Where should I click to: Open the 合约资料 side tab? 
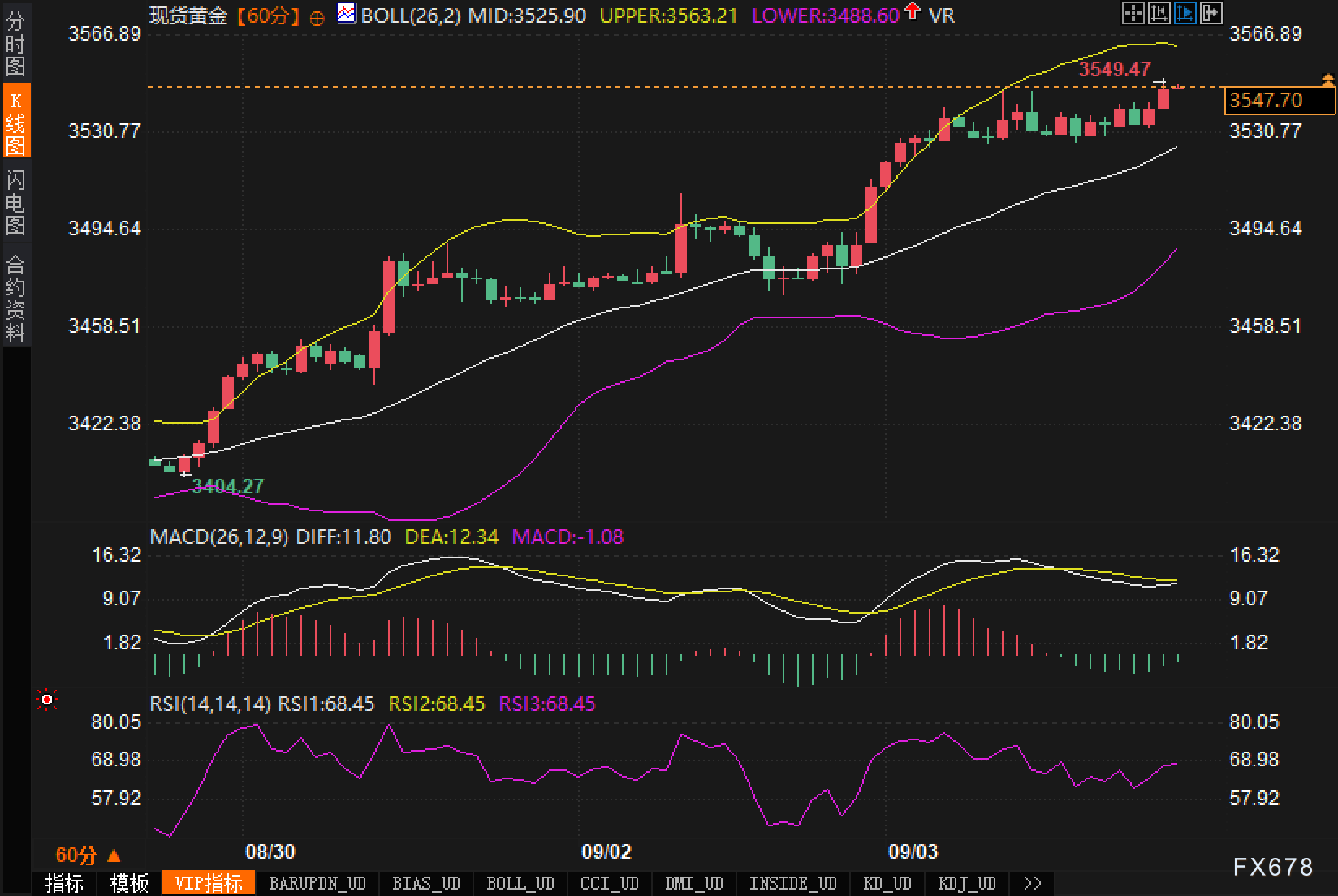(x=15, y=297)
